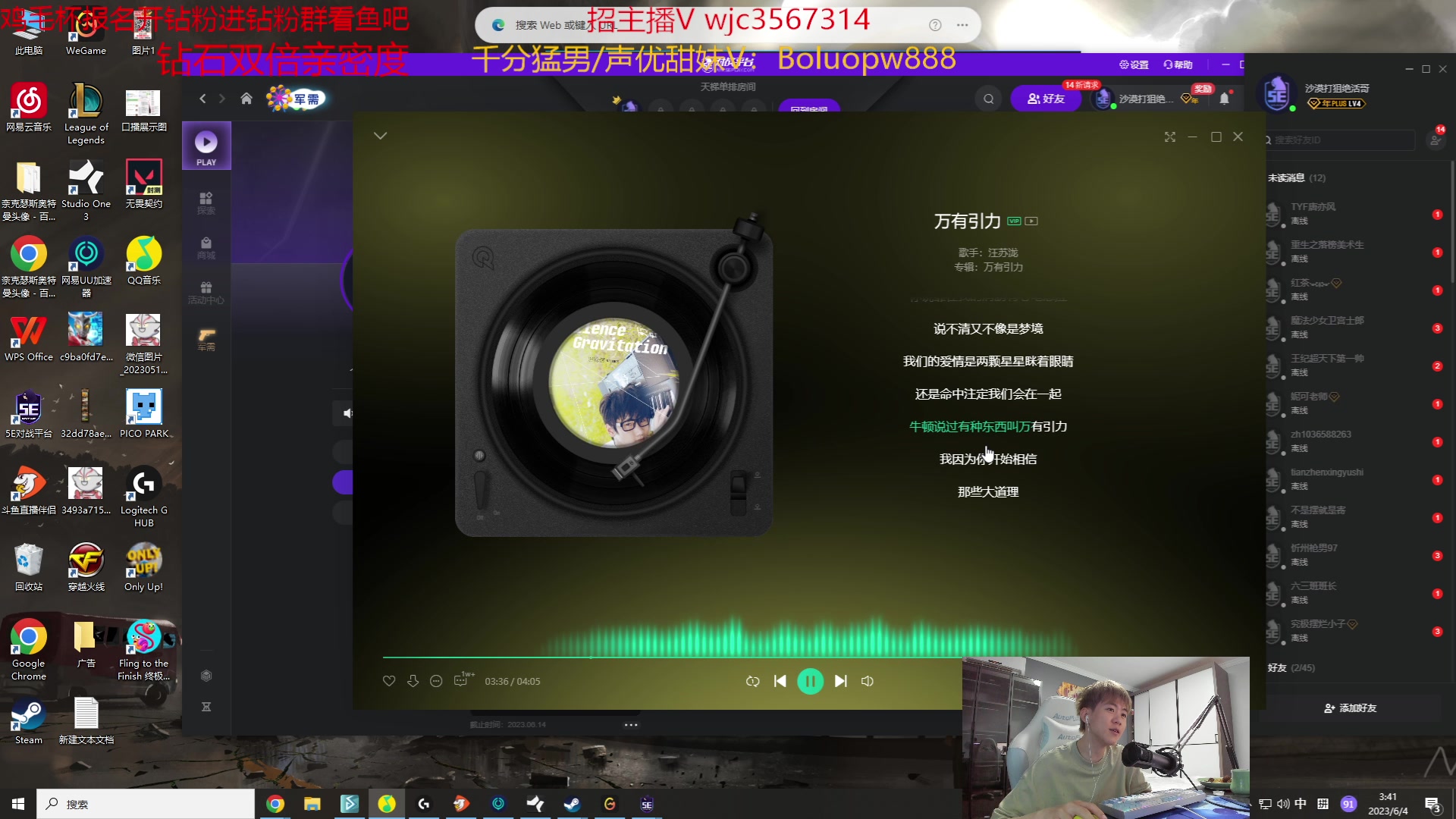Click the 添加好友 add friend button

1351,708
